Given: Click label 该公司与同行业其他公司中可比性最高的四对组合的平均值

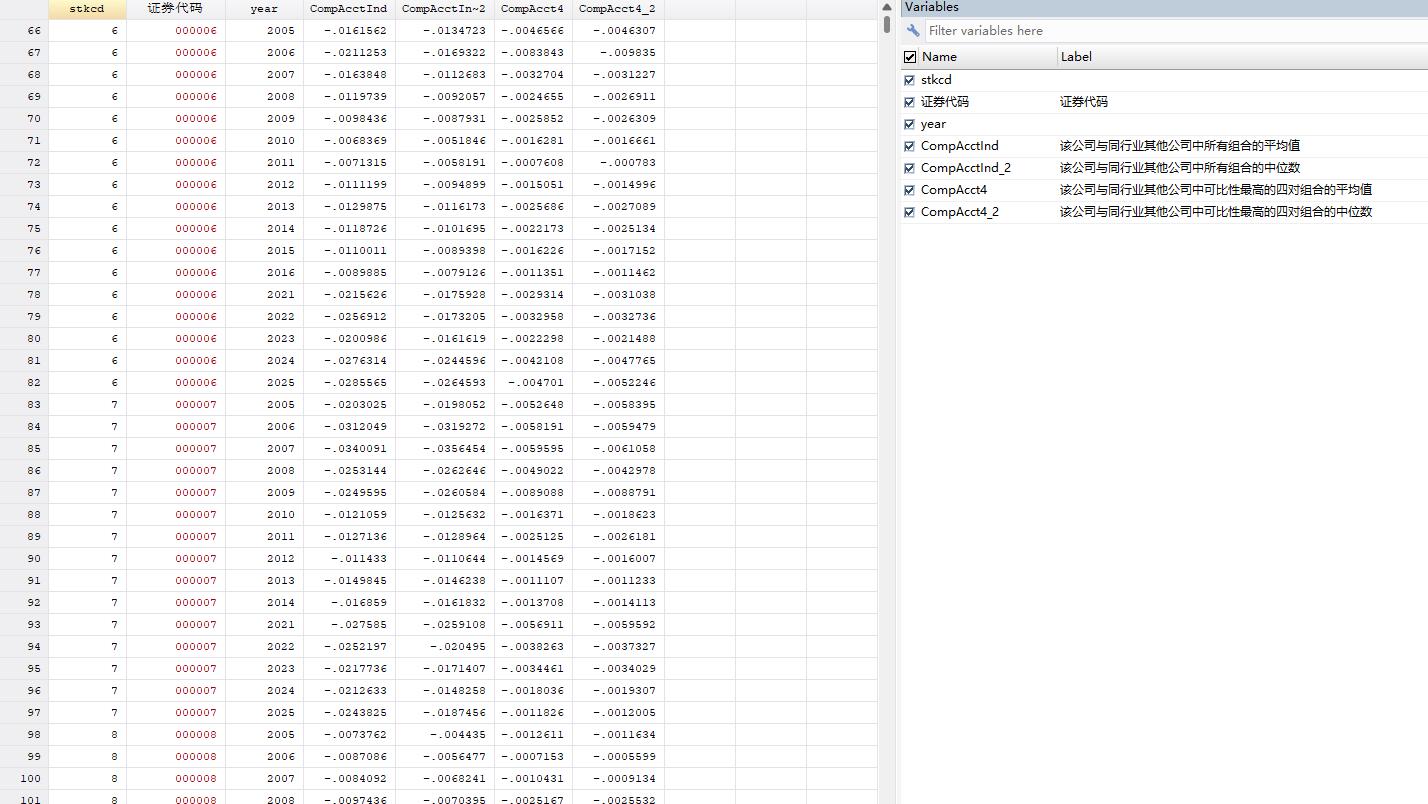Looking at the screenshot, I should 1216,190.
